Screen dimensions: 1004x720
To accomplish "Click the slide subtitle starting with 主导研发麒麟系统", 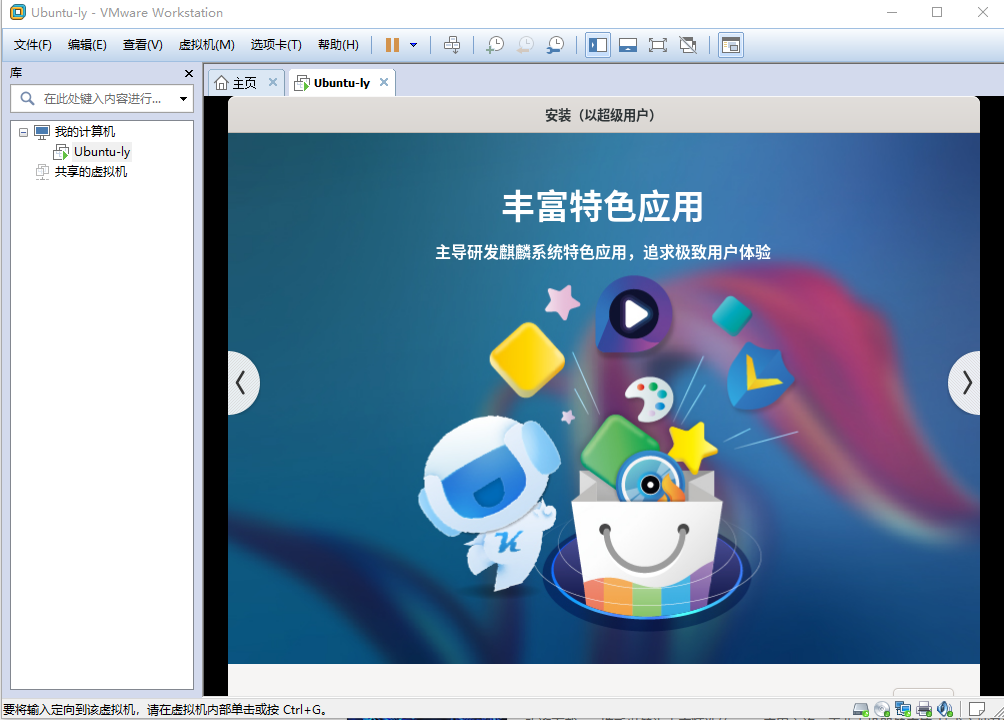I will 603,252.
